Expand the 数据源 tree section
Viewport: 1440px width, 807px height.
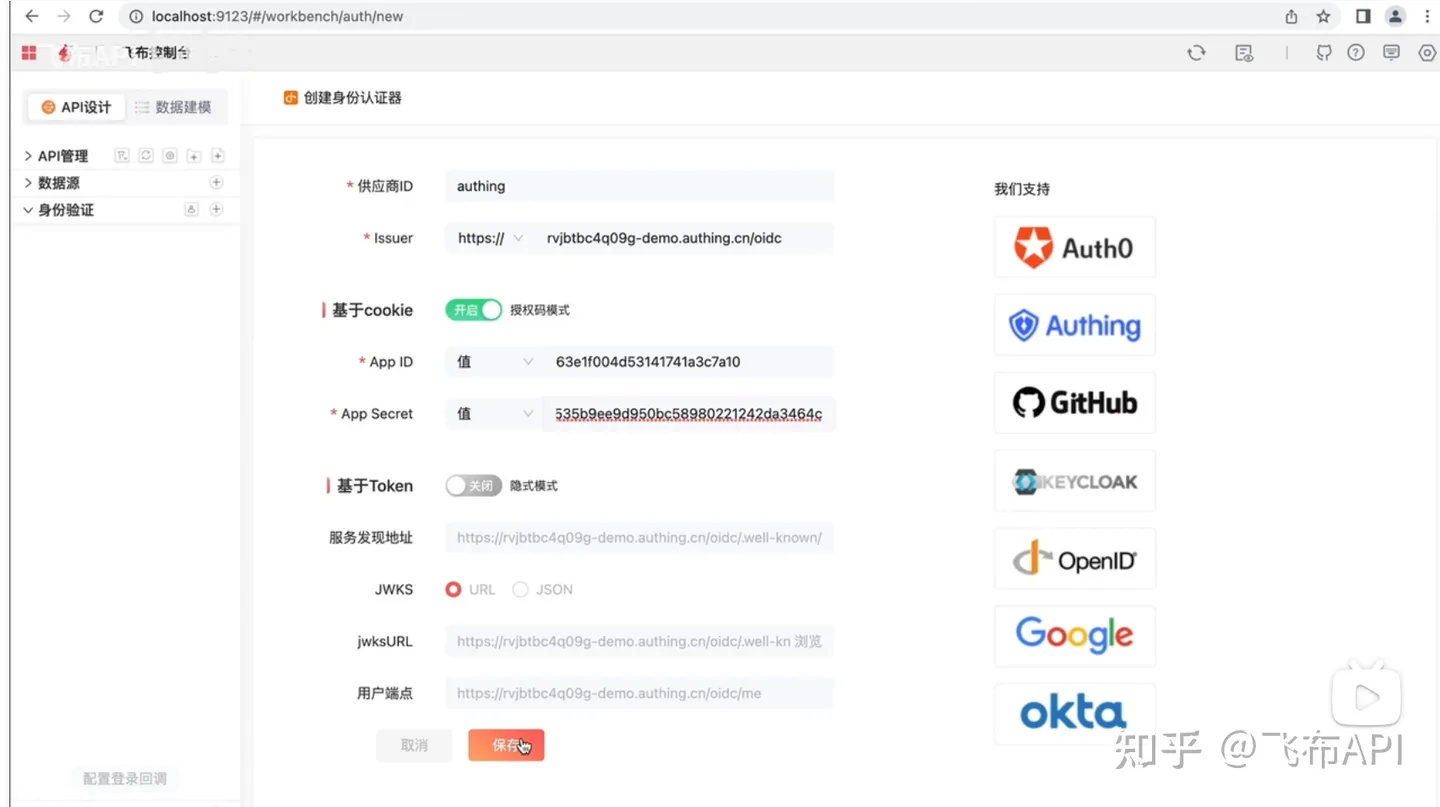point(28,183)
